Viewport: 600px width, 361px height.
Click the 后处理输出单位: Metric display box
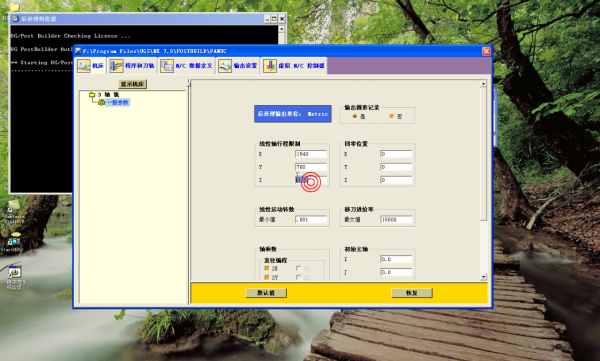click(x=293, y=114)
